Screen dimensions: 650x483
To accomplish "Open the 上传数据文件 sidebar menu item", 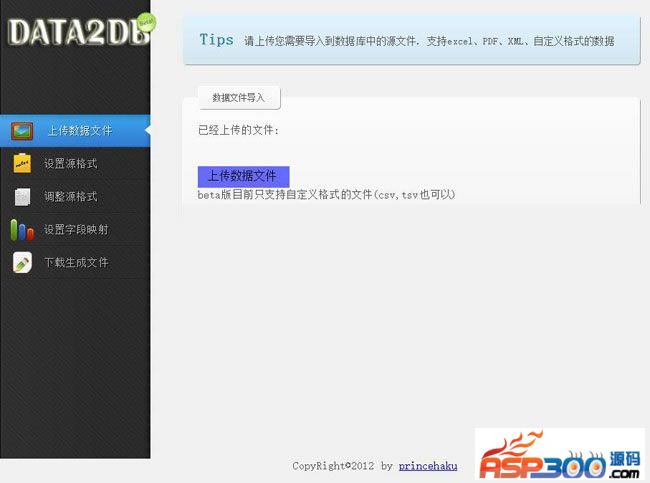I will 75,131.
